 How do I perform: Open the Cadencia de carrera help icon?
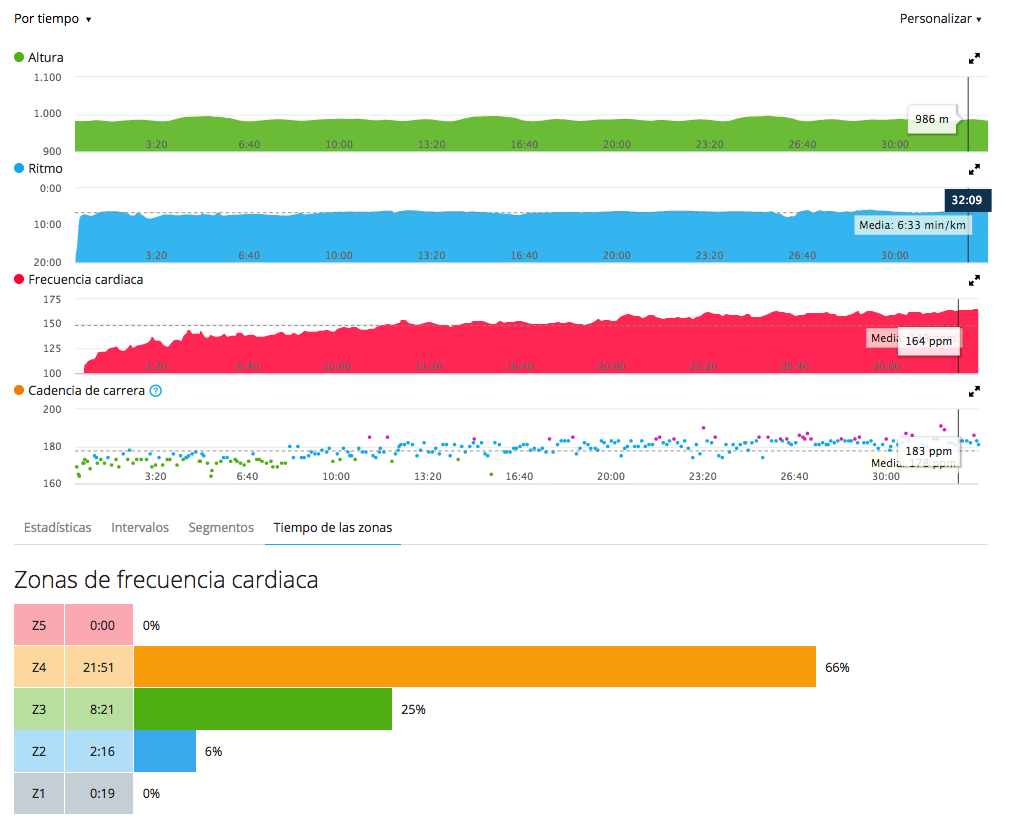pyautogui.click(x=156, y=391)
